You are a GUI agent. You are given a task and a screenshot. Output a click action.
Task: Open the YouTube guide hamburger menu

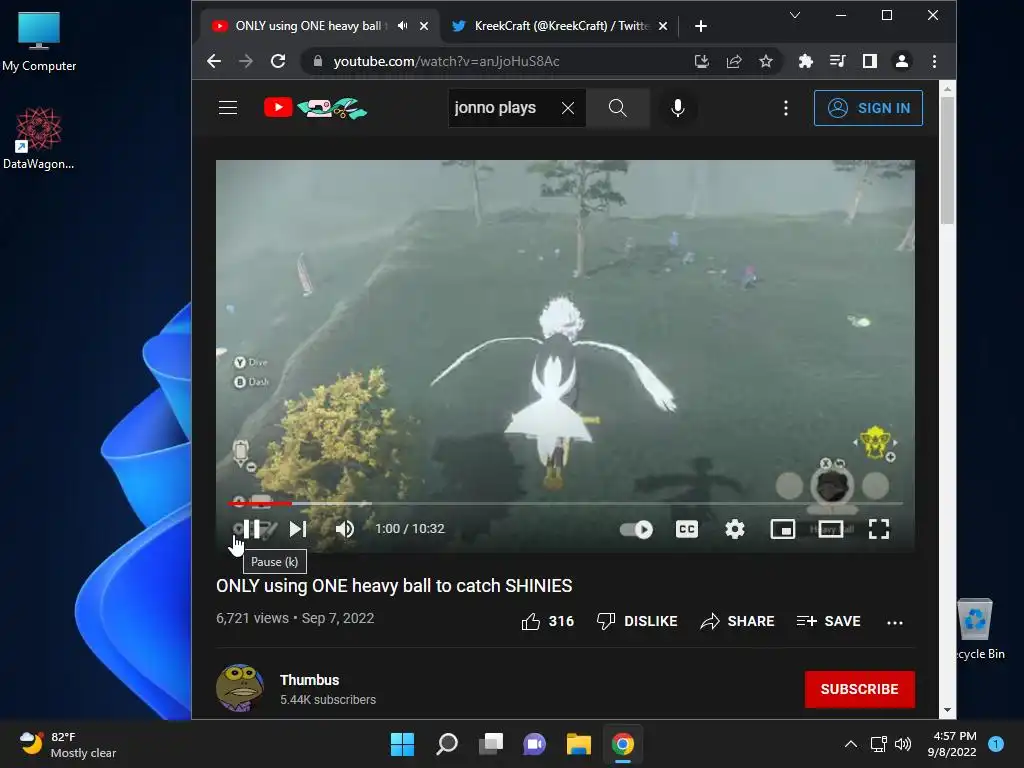point(228,108)
